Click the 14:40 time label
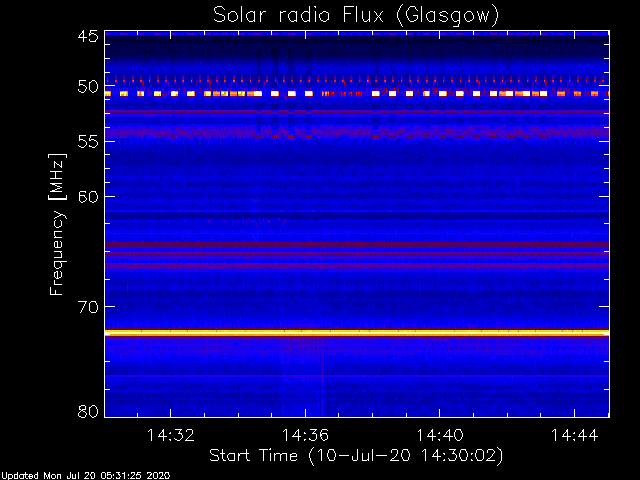The image size is (640, 480). (440, 435)
